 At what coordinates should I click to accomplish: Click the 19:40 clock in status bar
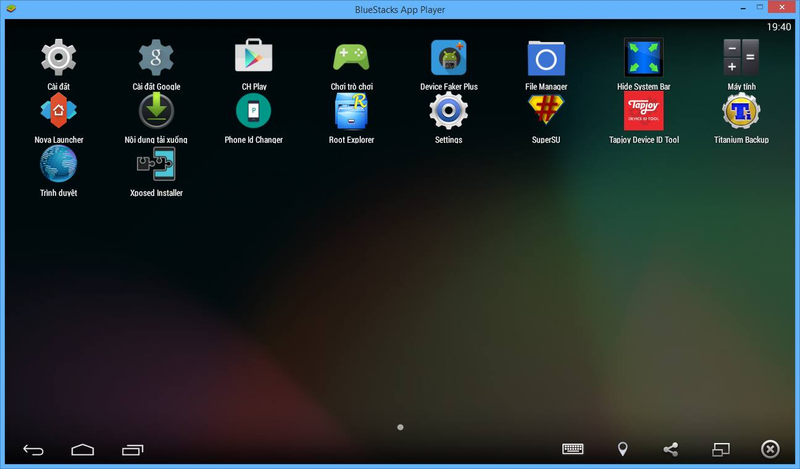[779, 27]
